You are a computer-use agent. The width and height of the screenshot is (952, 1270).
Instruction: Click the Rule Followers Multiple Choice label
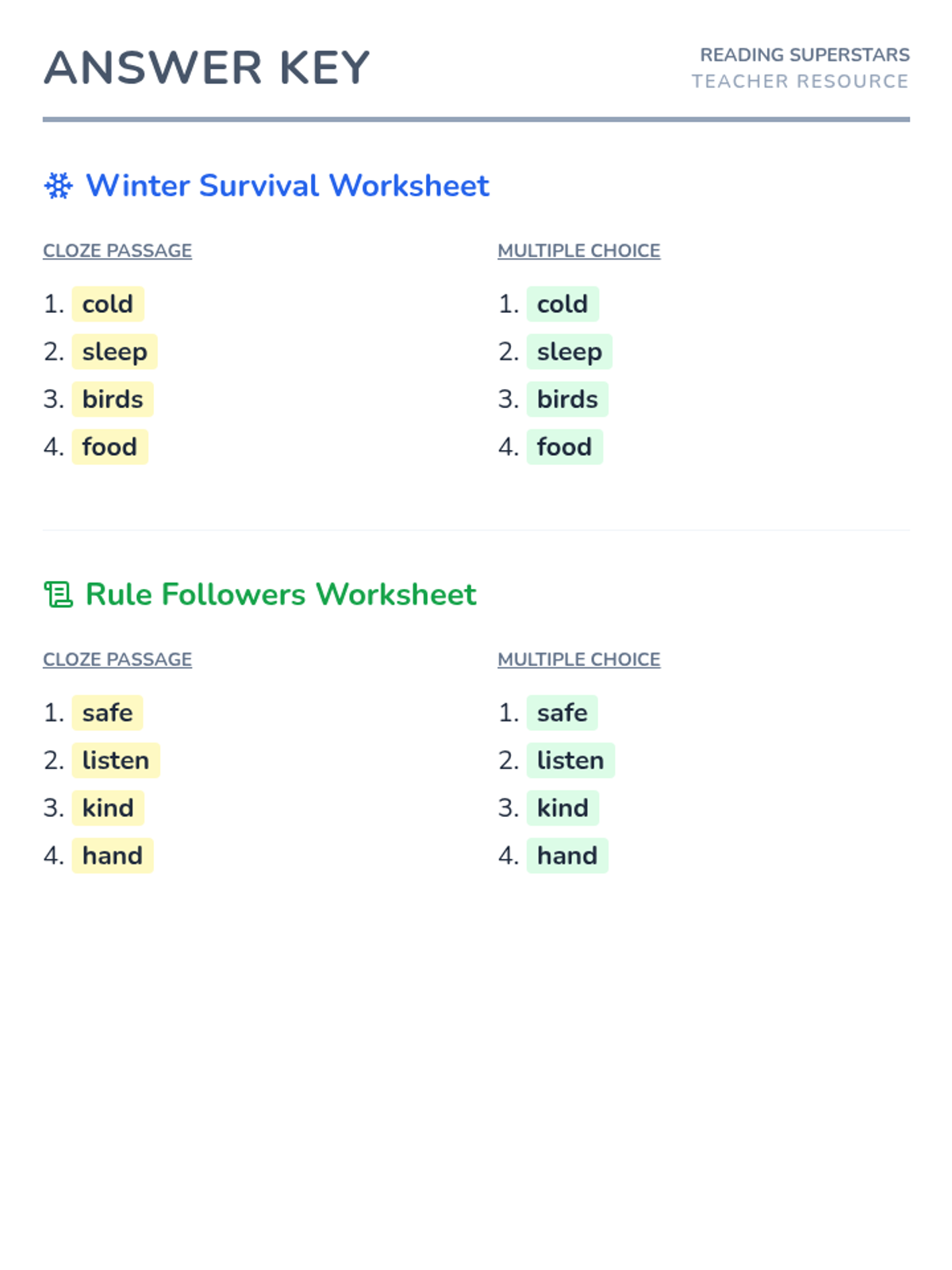579,660
